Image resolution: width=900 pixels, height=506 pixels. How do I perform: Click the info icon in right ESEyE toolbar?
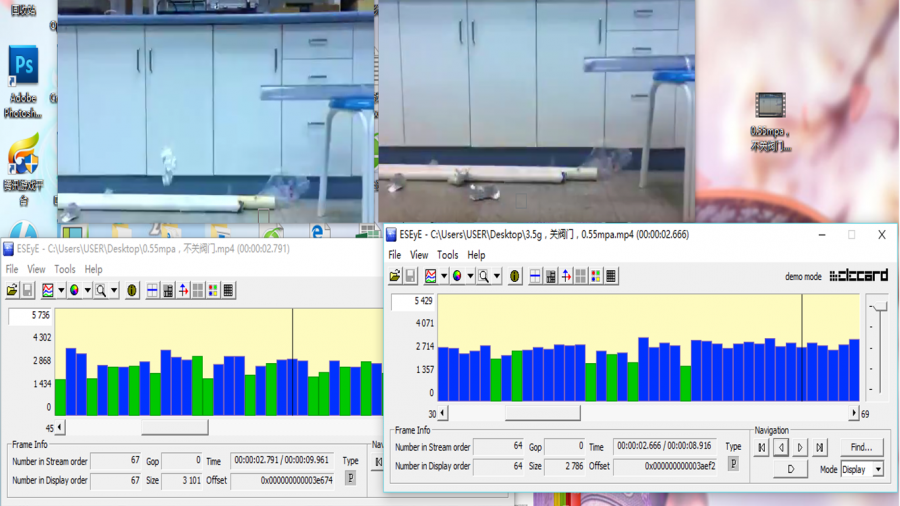point(515,276)
